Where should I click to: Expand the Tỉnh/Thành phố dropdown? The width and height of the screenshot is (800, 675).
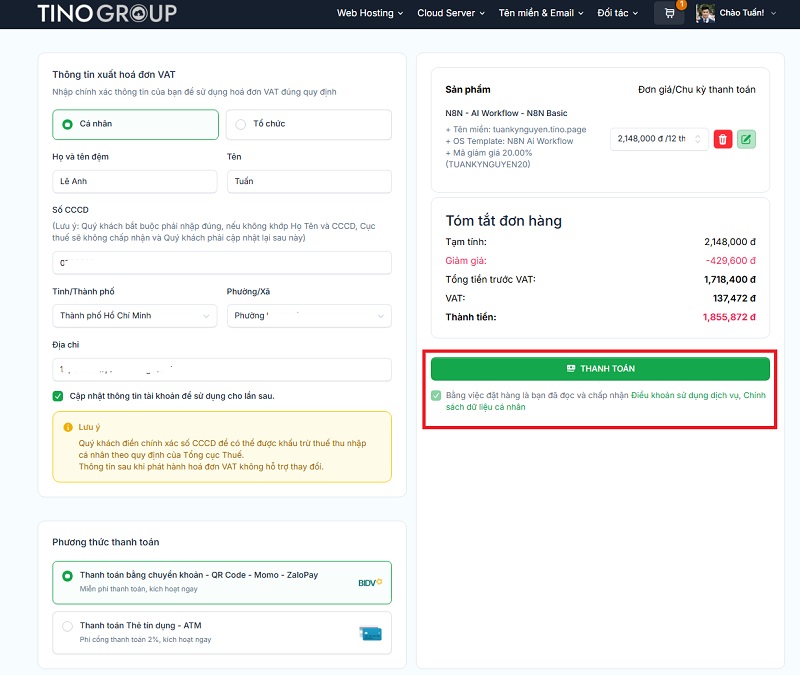point(135,316)
